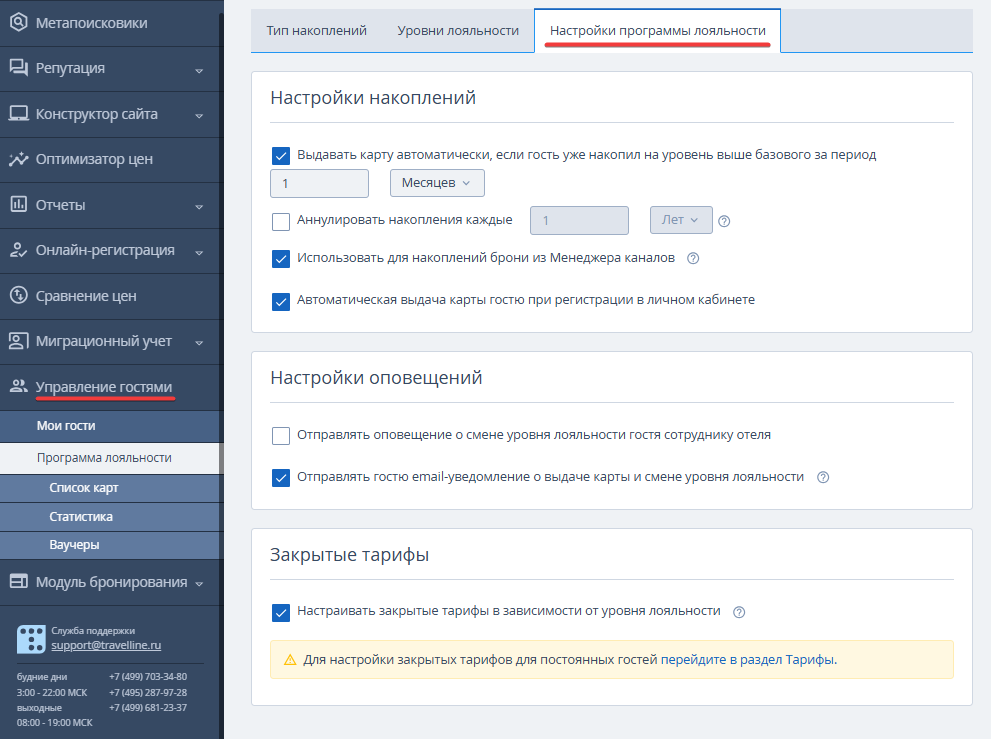Open help icon next to Лет dropdown

tap(724, 221)
